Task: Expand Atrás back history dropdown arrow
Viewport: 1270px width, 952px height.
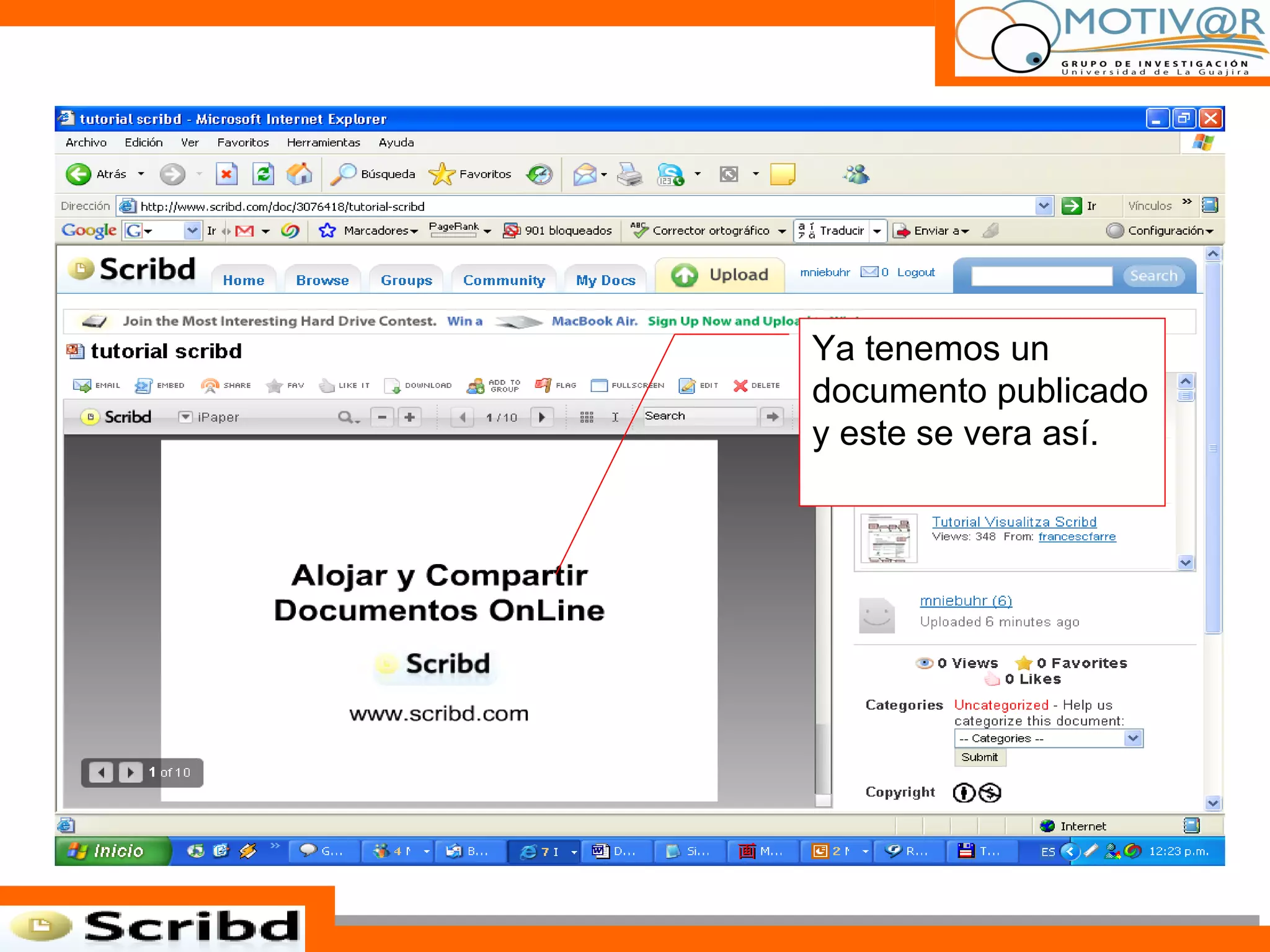Action: click(141, 174)
